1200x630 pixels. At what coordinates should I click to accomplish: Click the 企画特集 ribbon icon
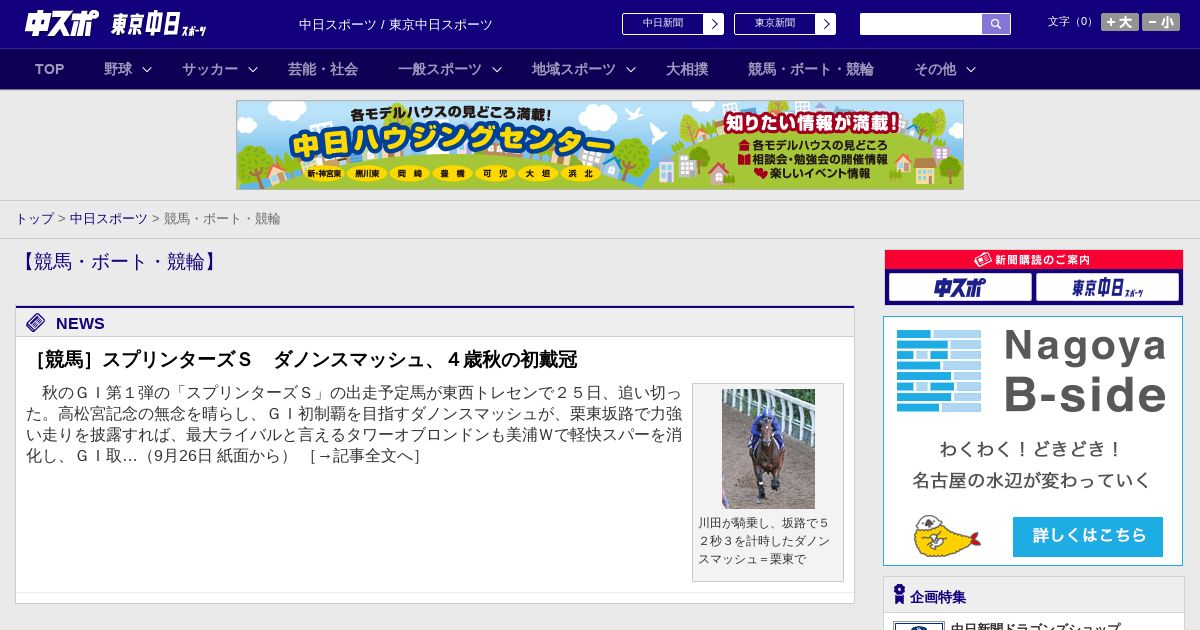click(x=899, y=595)
